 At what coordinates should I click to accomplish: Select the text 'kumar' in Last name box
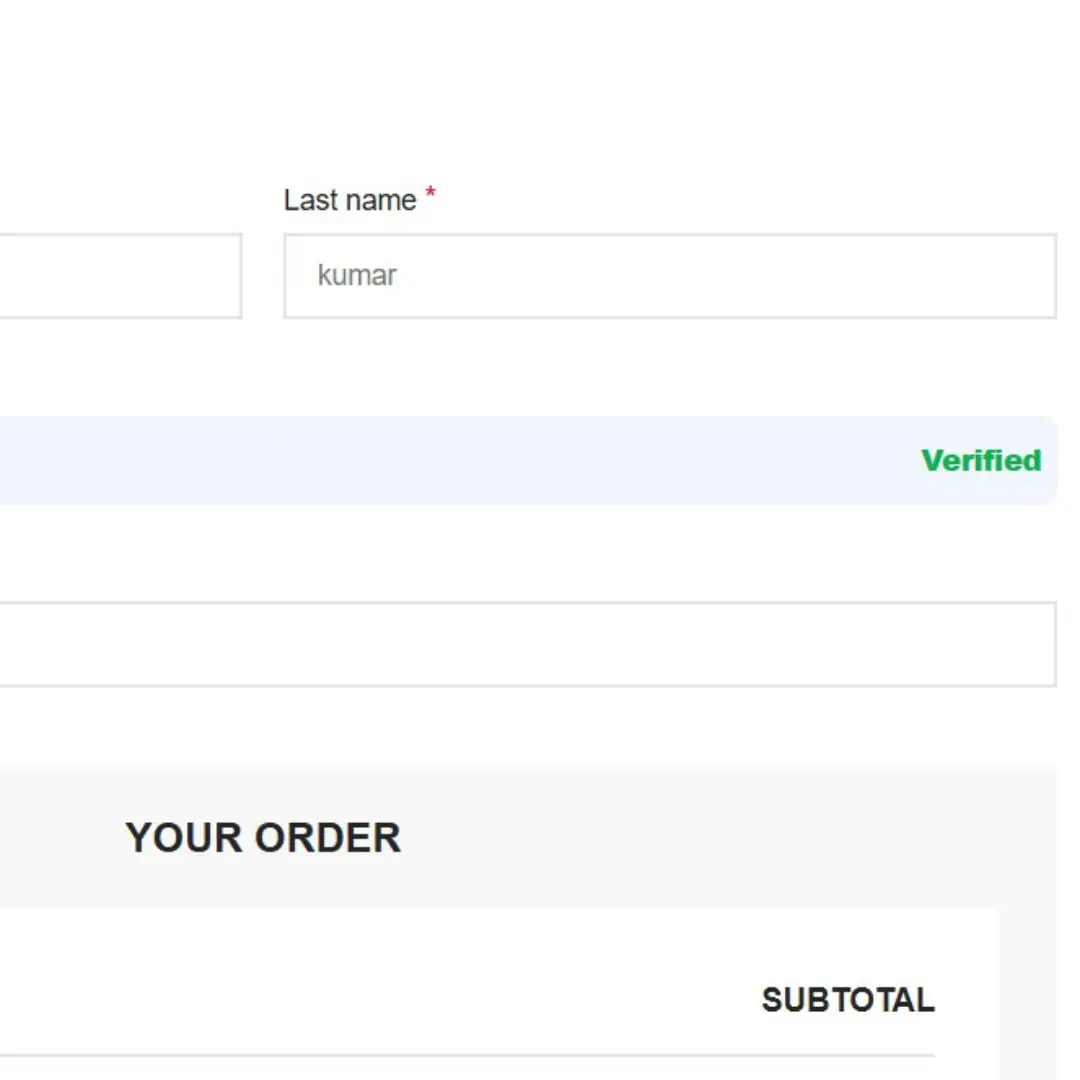coord(357,275)
